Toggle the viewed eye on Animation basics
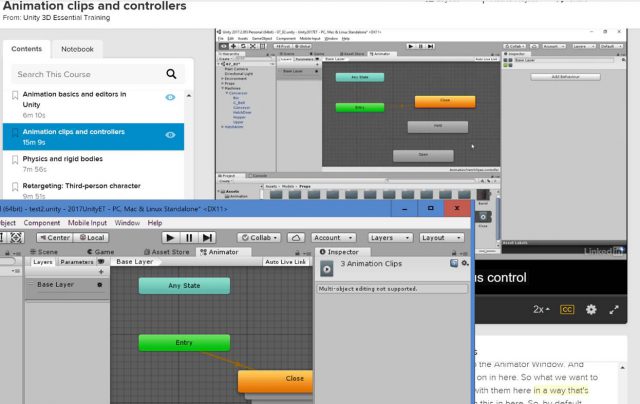This screenshot has height=404, width=640. (x=170, y=97)
